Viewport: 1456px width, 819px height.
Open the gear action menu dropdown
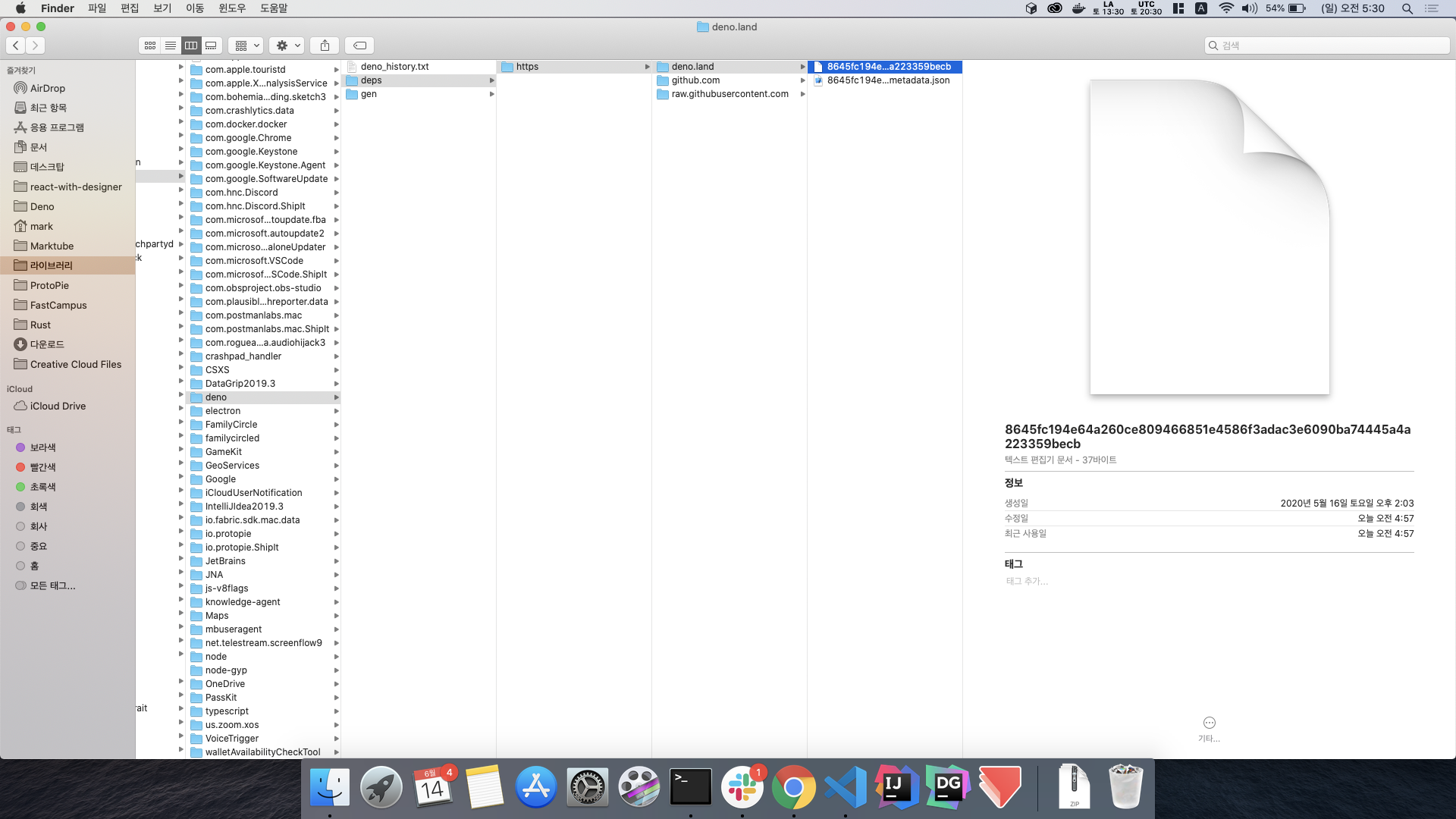[287, 45]
